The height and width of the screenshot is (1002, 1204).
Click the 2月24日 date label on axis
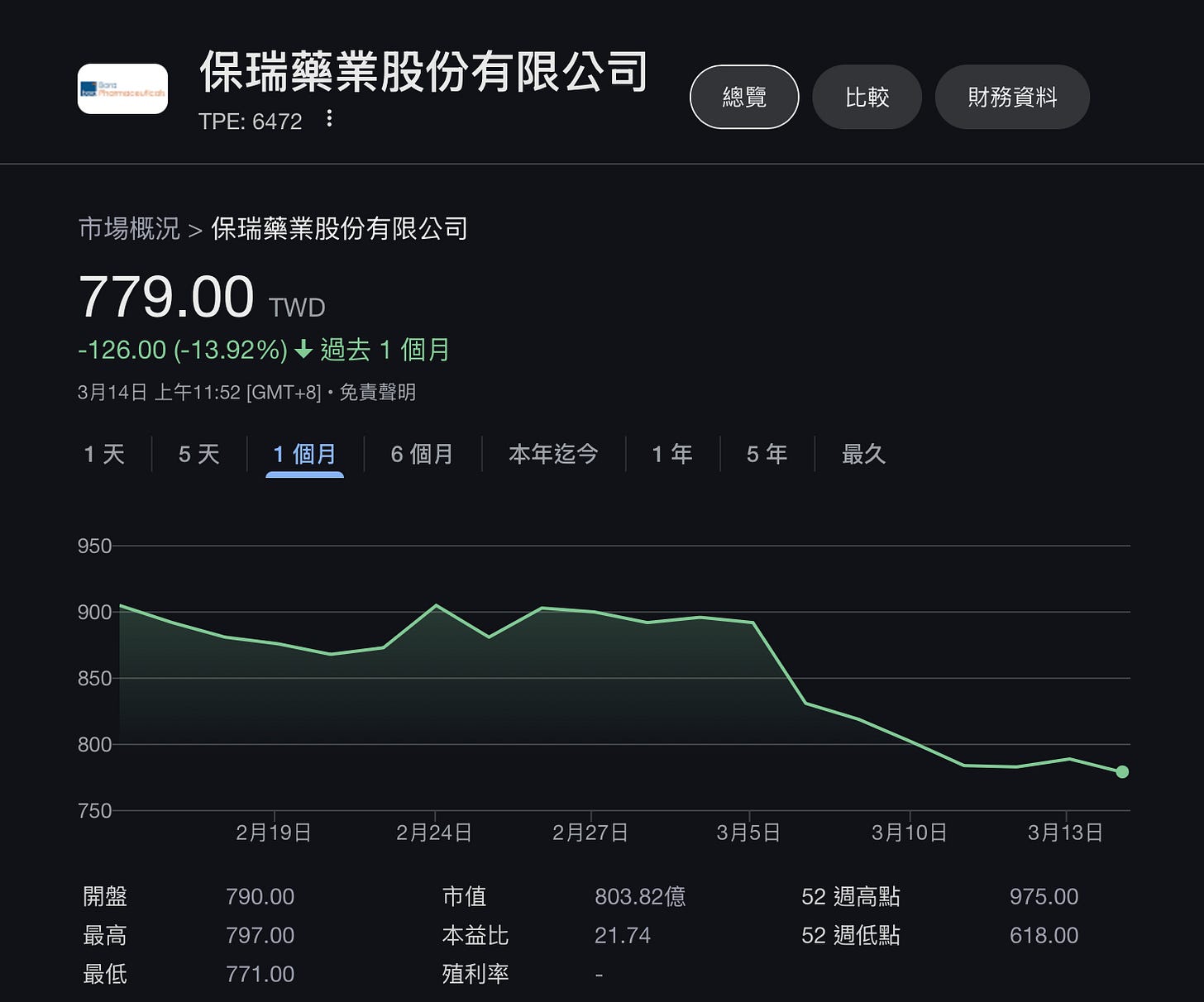pos(434,833)
